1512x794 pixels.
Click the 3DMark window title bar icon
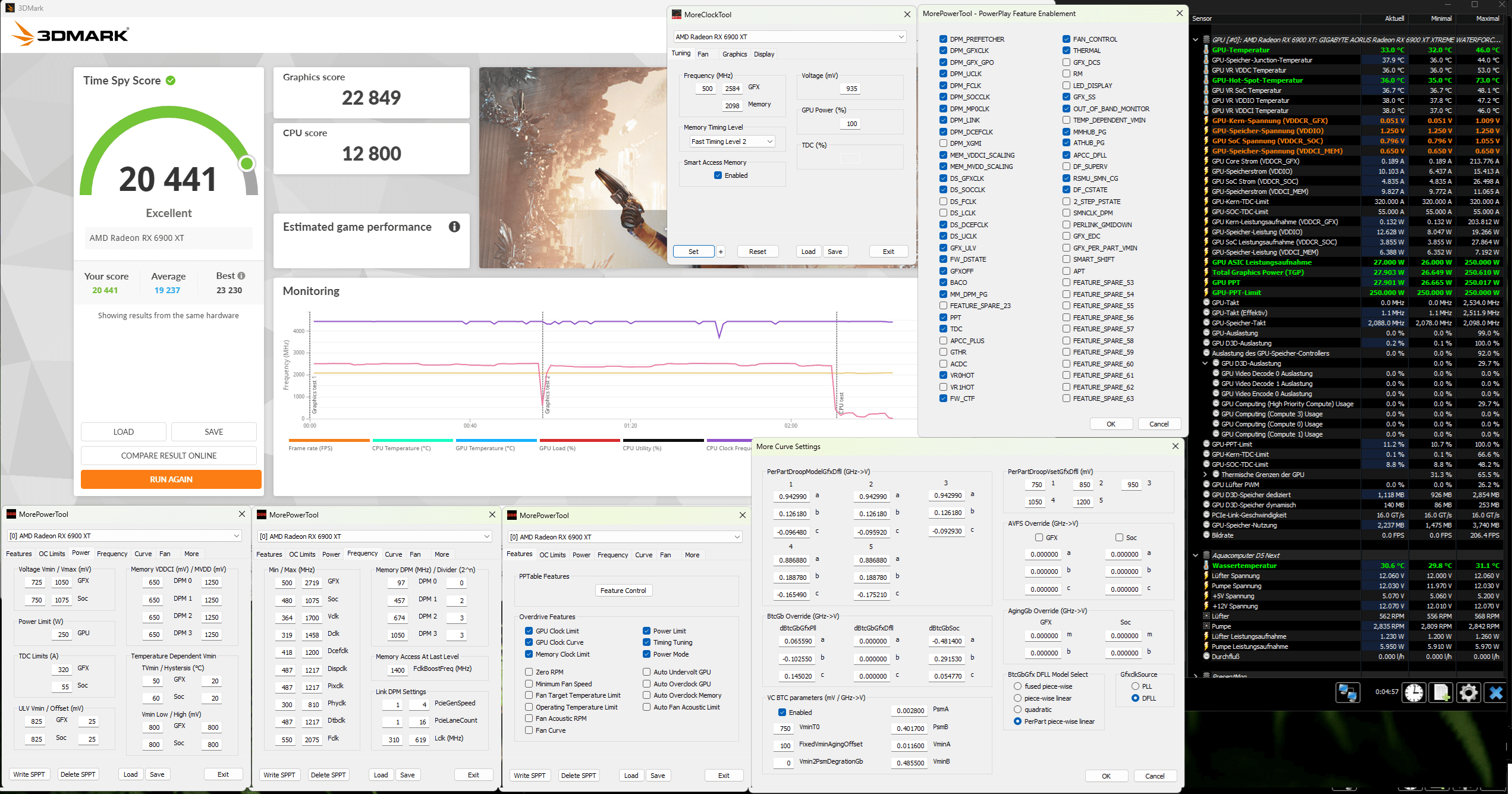(x=10, y=8)
